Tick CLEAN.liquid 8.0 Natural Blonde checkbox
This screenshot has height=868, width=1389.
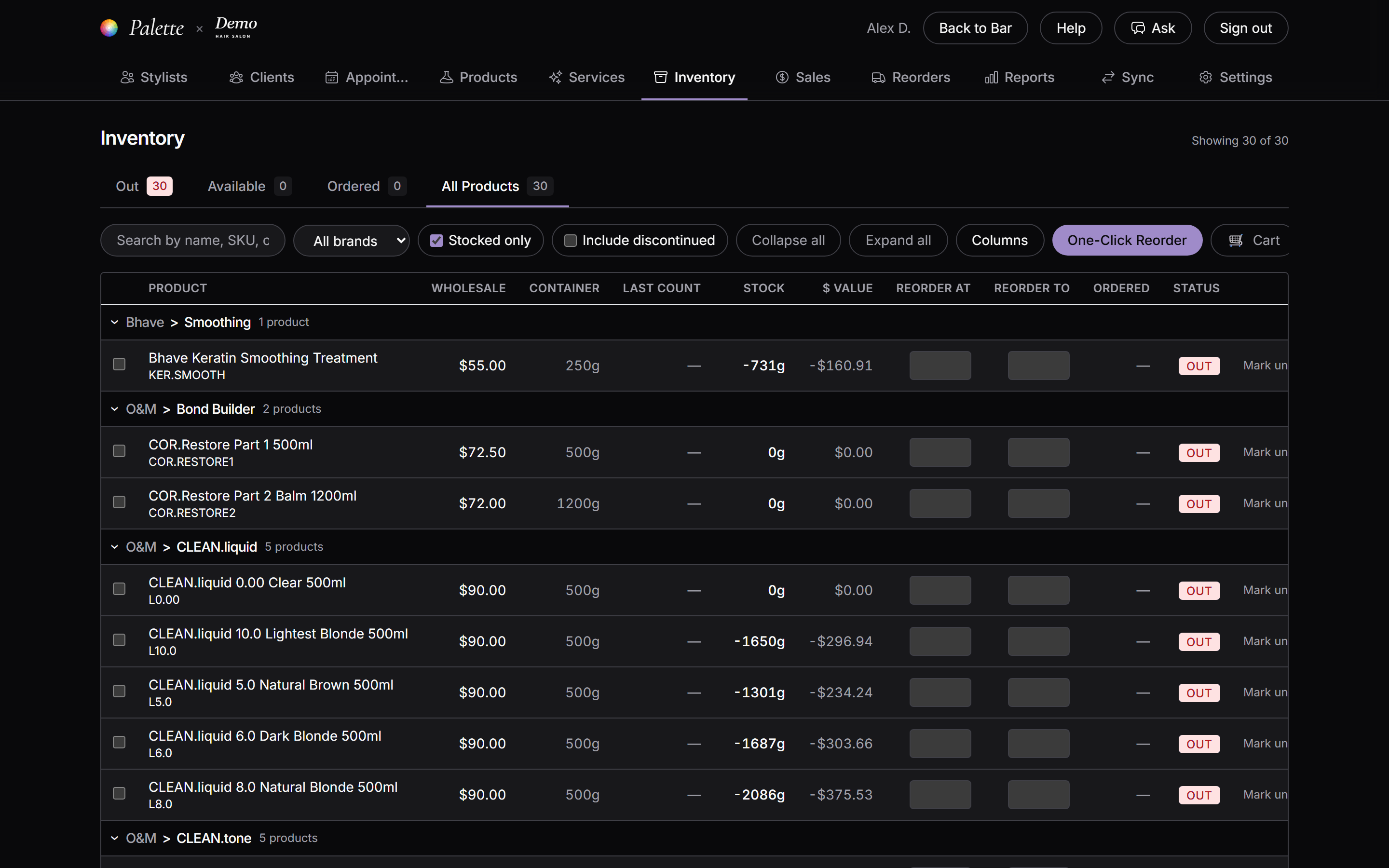pyautogui.click(x=119, y=793)
